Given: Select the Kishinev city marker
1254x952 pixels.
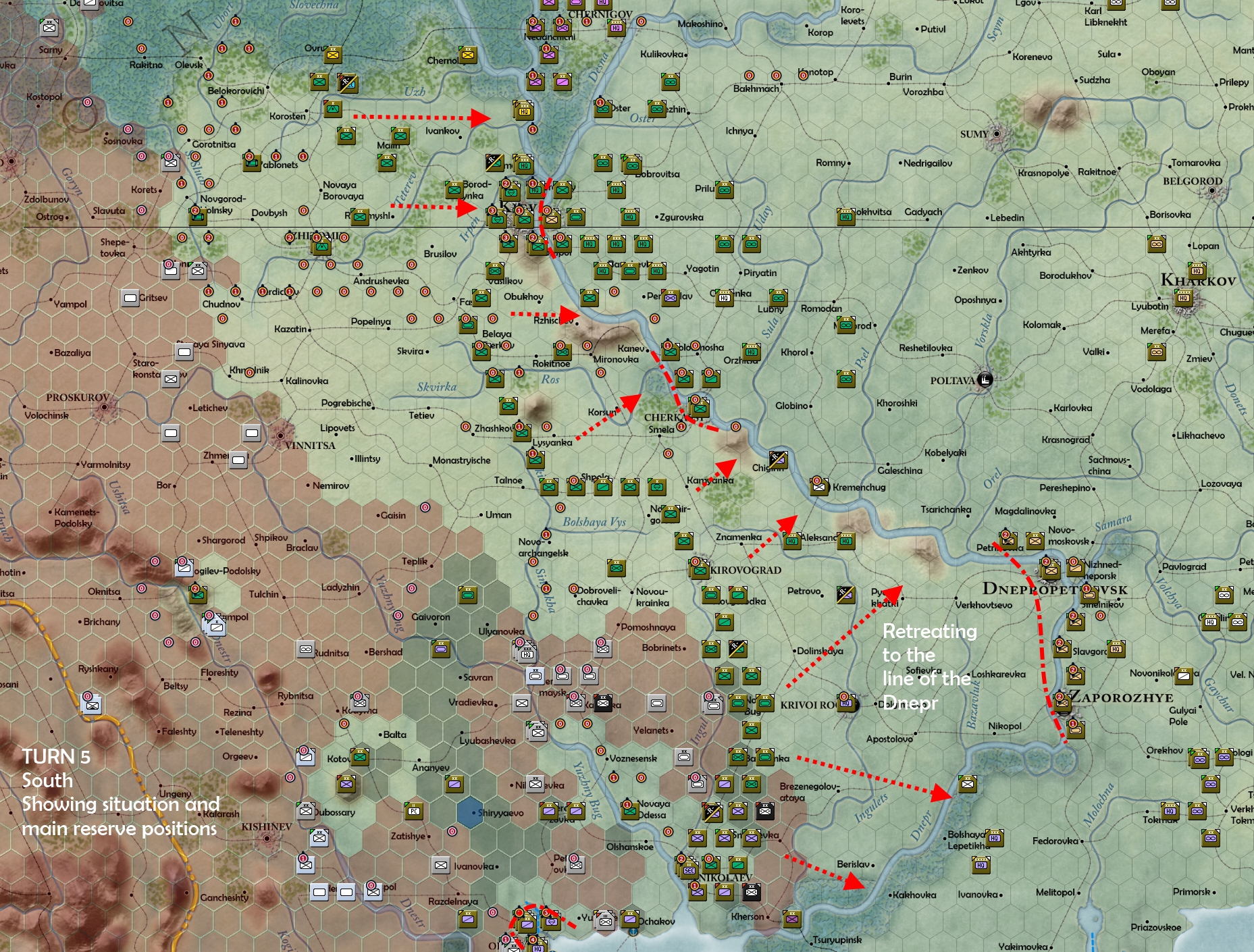Looking at the screenshot, I should [267, 839].
